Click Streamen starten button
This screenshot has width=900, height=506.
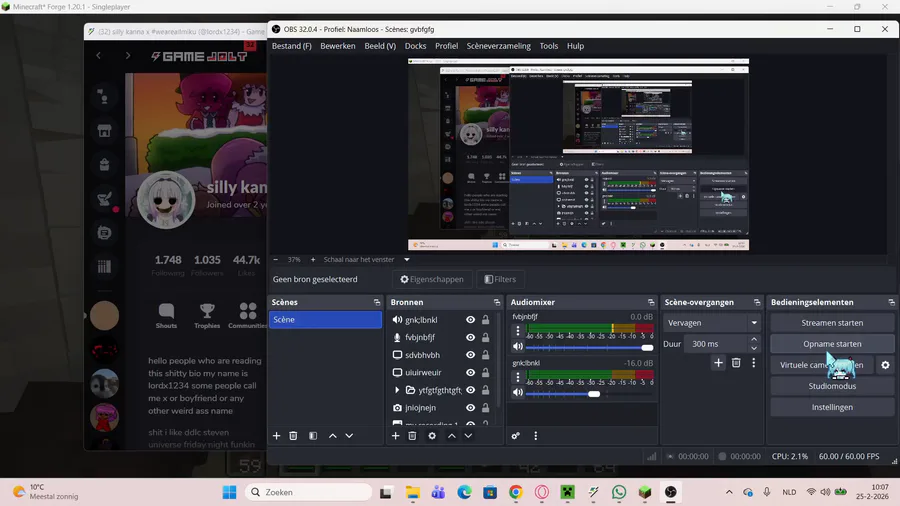pyautogui.click(x=832, y=323)
